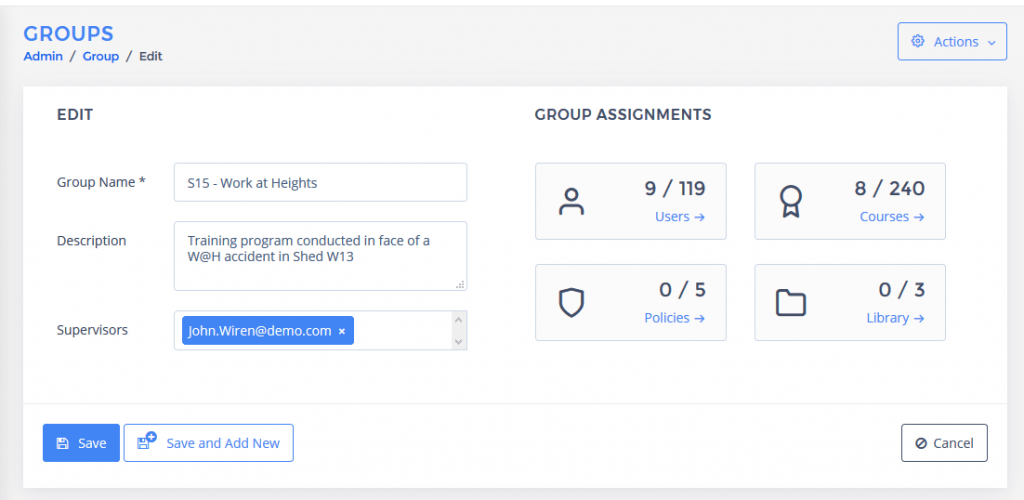Click the Description text area
1024x500 pixels.
click(320, 256)
